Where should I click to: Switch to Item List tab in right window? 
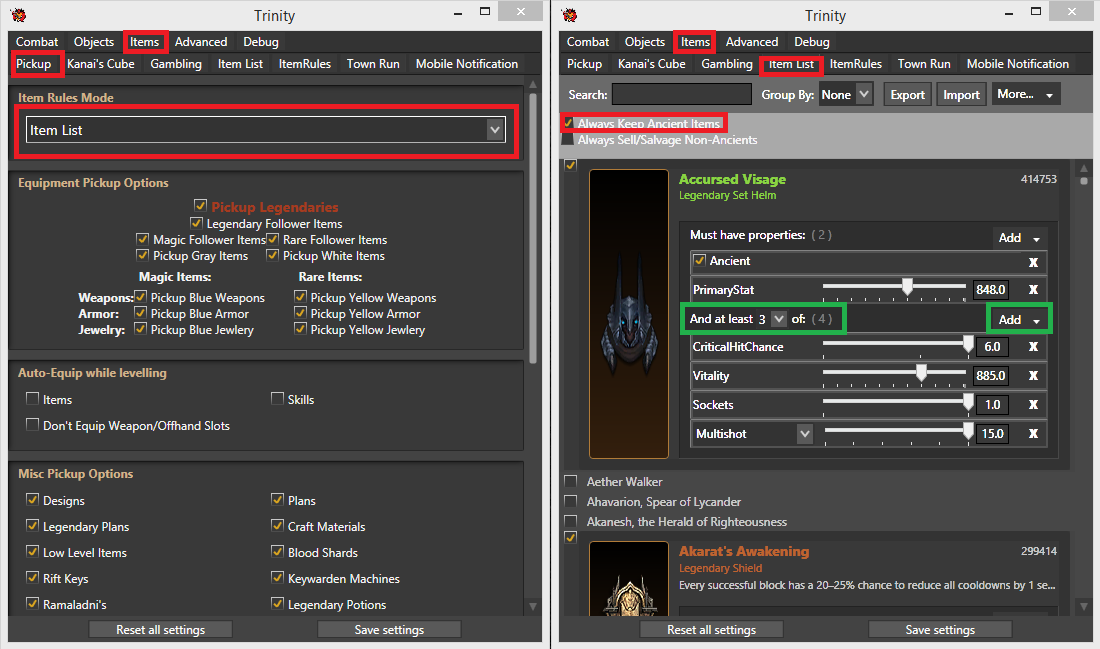(x=791, y=64)
